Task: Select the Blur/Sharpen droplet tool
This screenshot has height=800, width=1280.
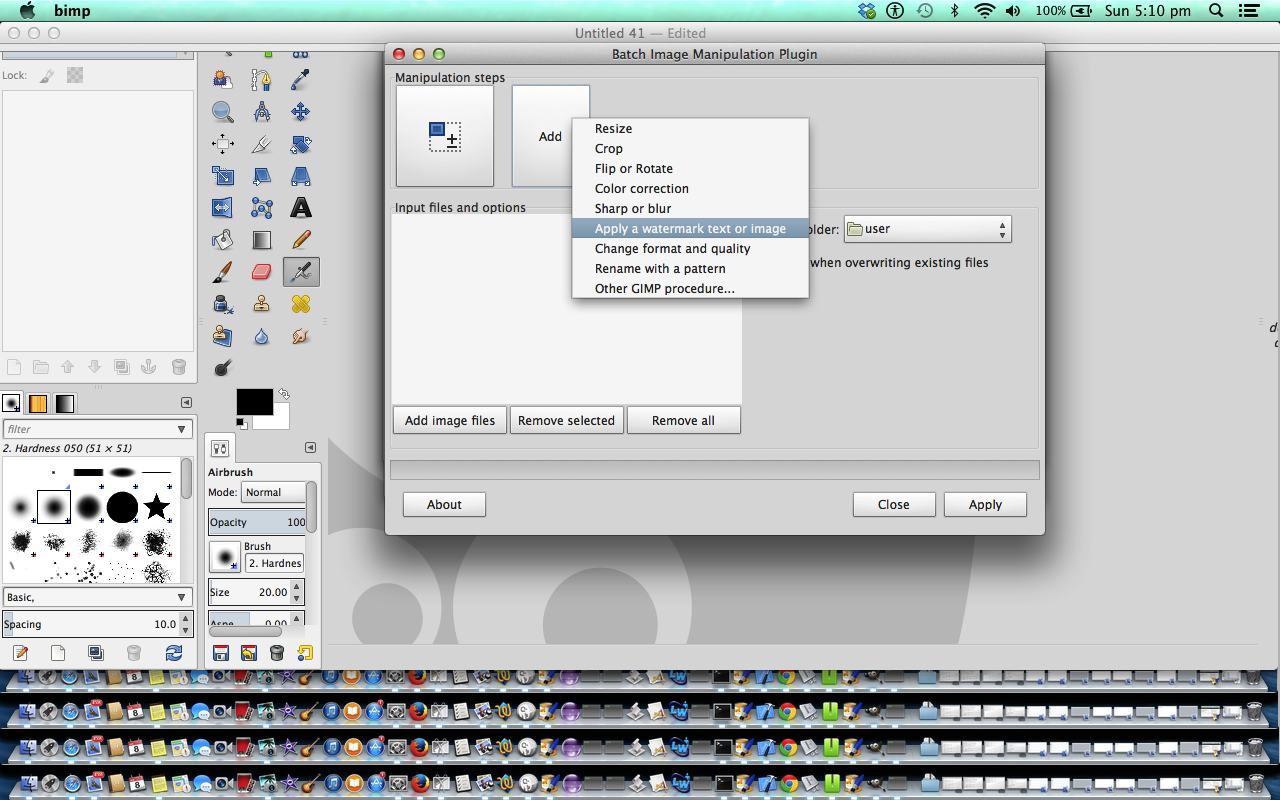Action: pos(261,336)
